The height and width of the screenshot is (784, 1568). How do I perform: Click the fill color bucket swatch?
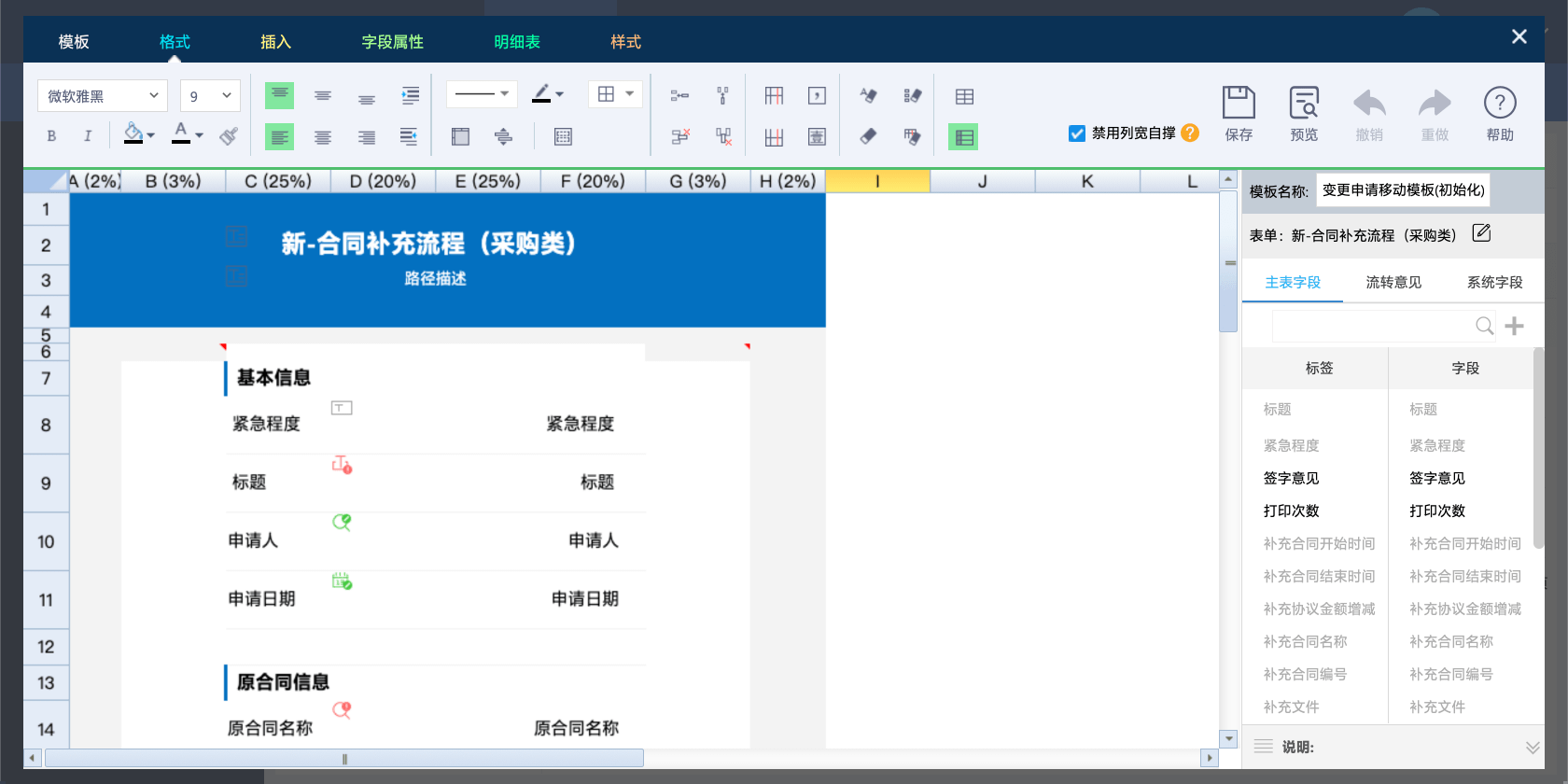[x=133, y=133]
